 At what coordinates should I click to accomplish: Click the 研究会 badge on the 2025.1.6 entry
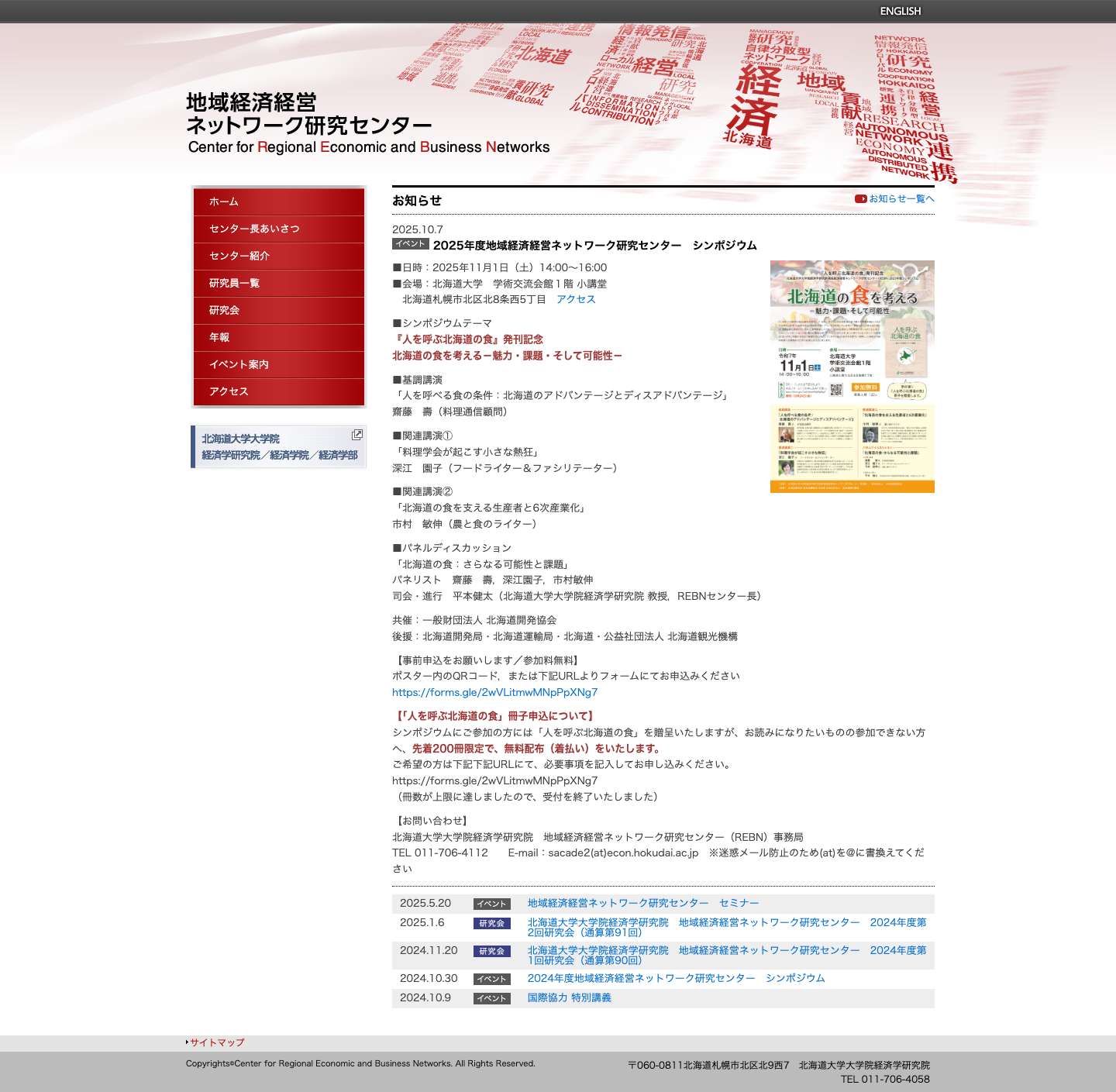point(491,923)
